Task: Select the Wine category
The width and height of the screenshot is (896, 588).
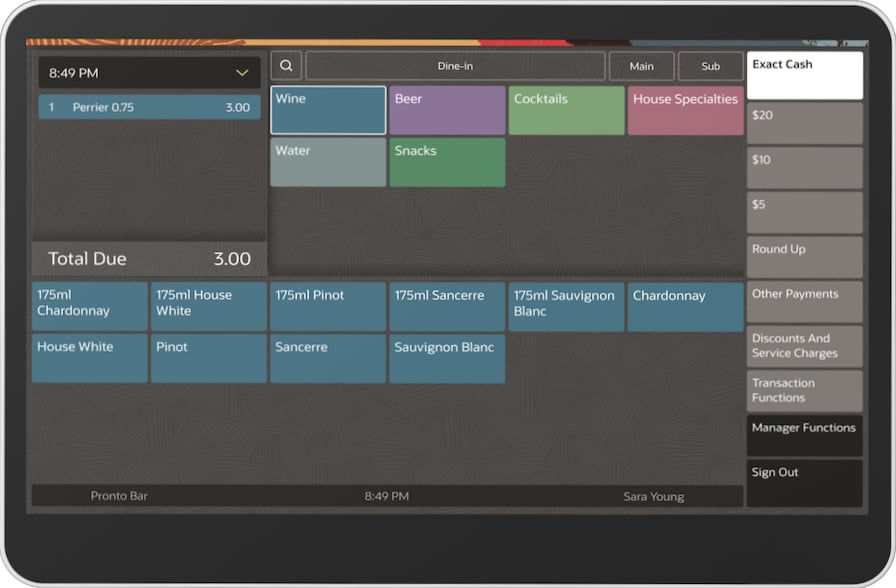Action: click(x=328, y=110)
